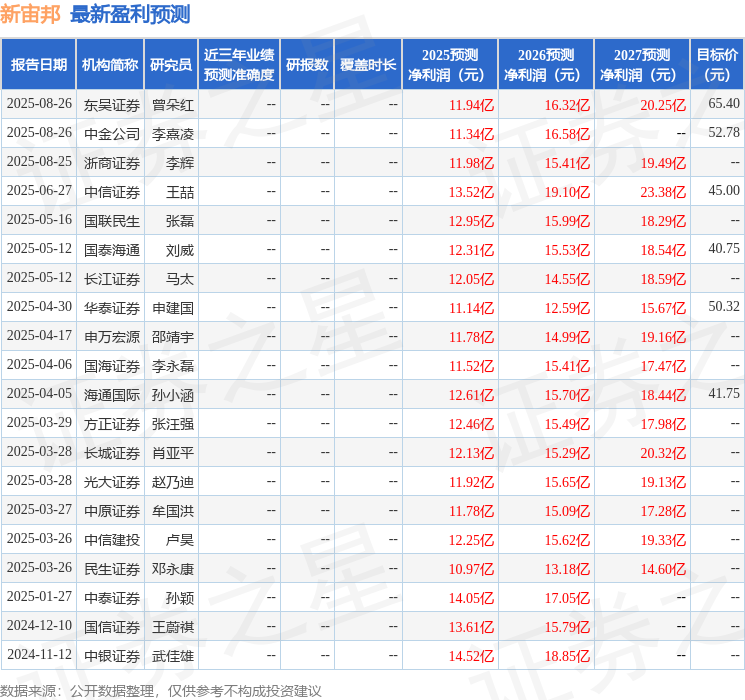Click researcher name 肖亚平
The width and height of the screenshot is (745, 700).
tap(173, 453)
